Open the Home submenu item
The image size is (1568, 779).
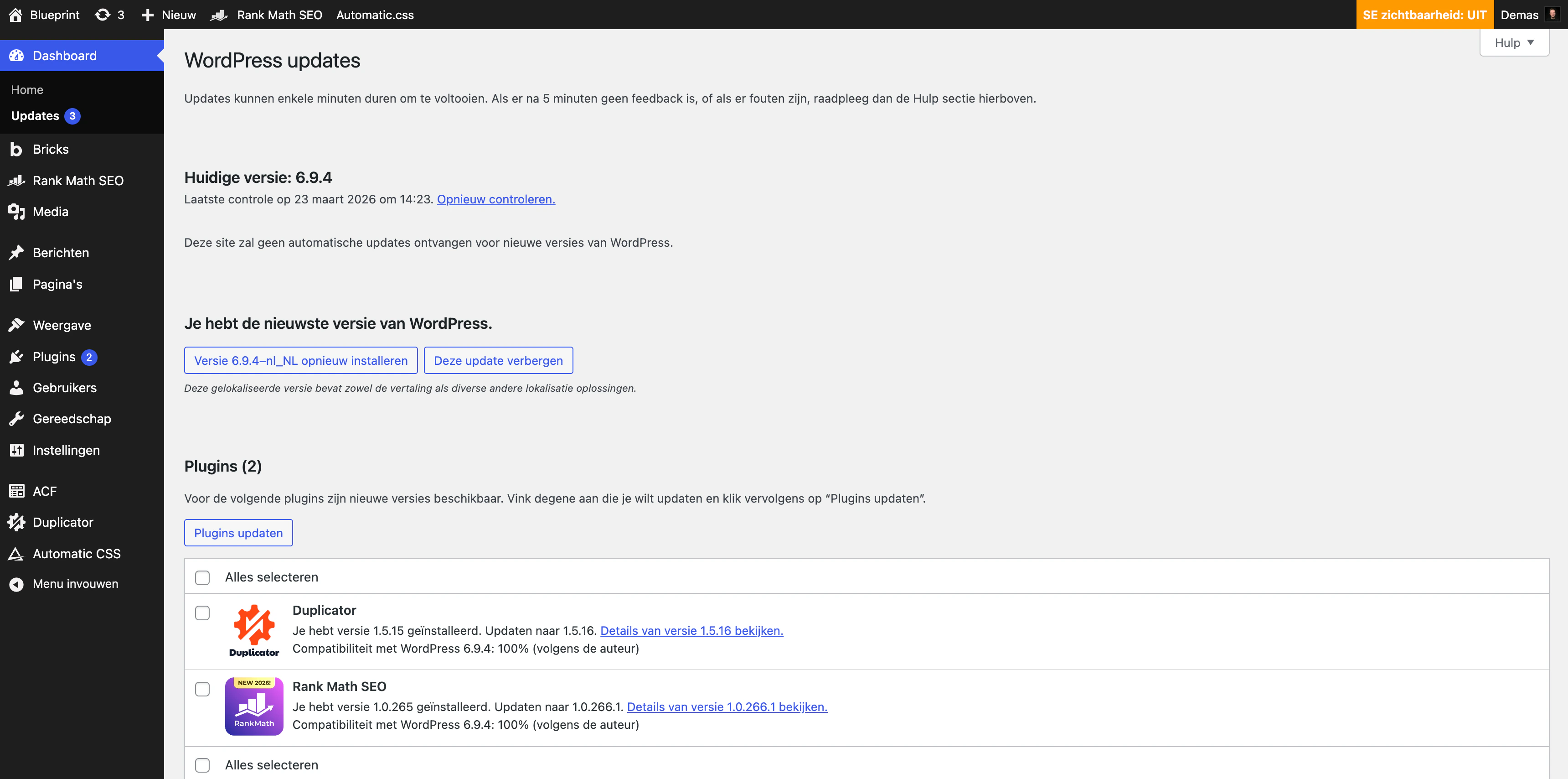(x=27, y=89)
